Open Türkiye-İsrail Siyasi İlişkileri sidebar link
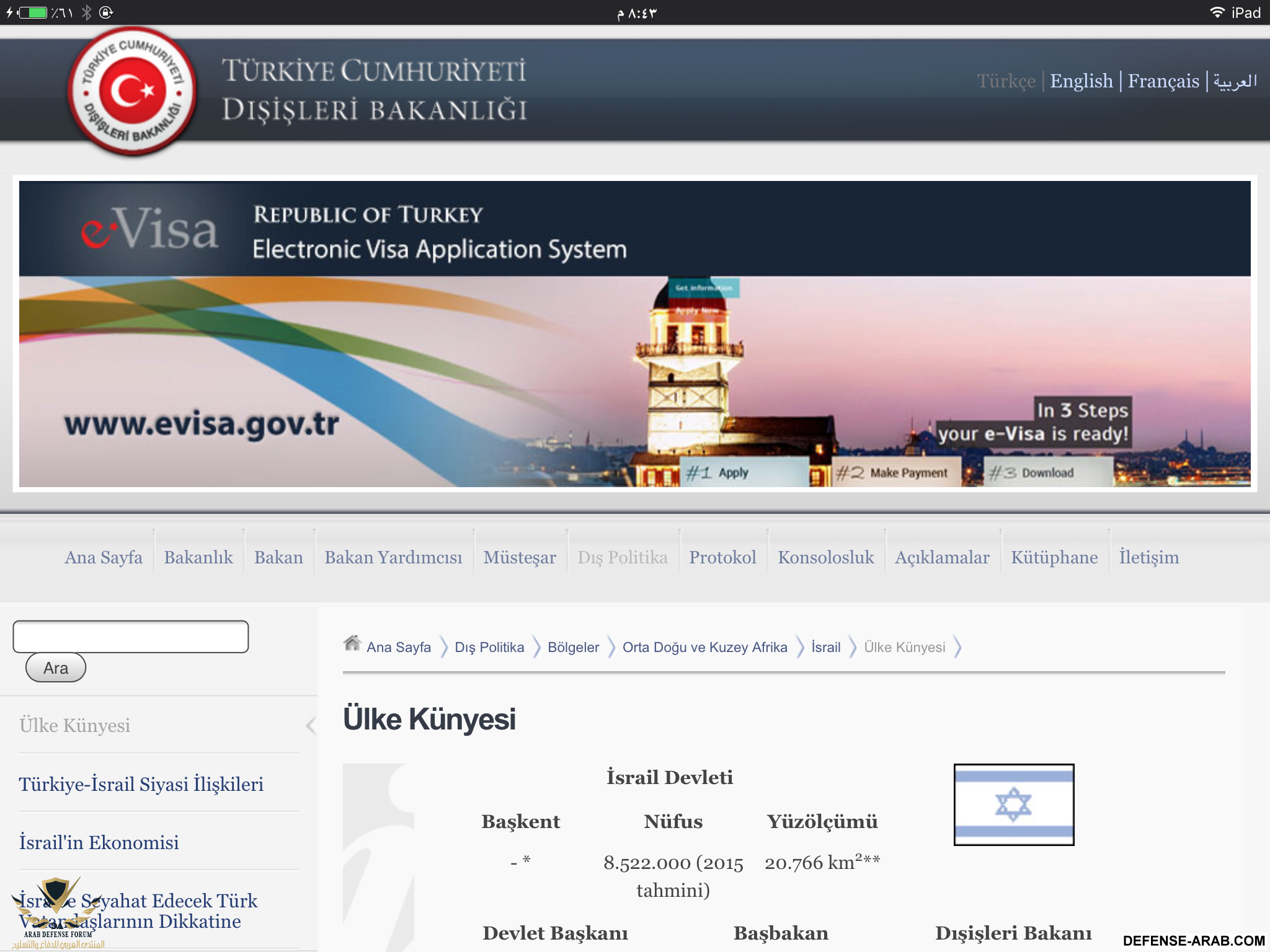 [x=141, y=784]
